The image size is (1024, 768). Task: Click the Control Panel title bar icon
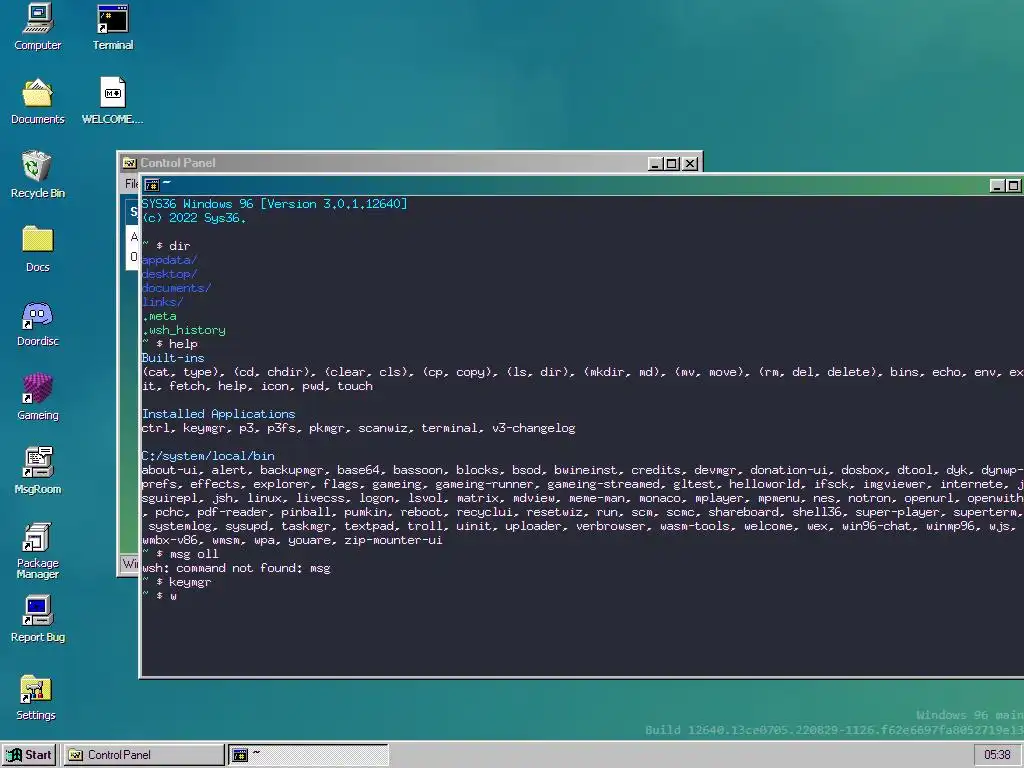coord(129,163)
